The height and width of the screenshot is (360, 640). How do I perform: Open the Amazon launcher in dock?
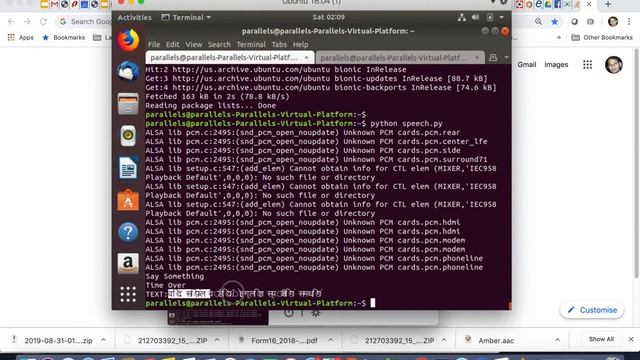[x=128, y=263]
